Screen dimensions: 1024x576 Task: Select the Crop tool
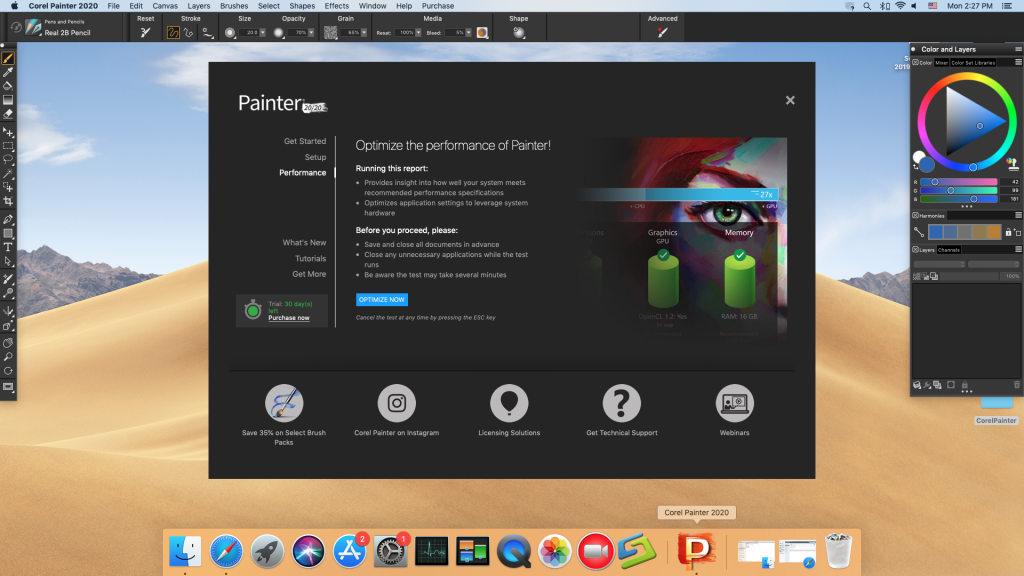click(8, 196)
